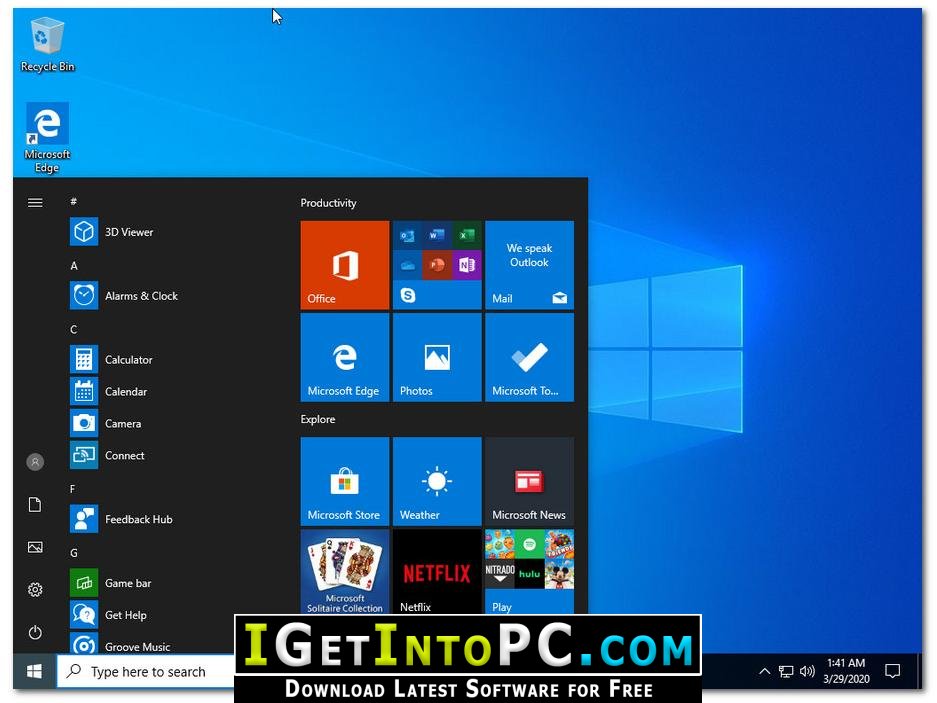
Task: Open Alarms & Clock app
Action: tap(167, 296)
